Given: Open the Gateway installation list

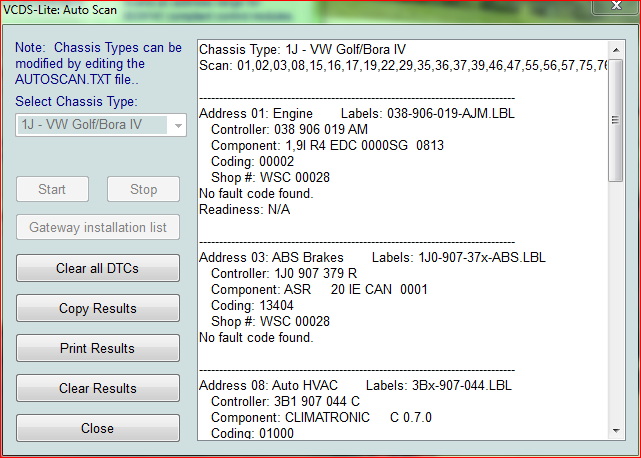Looking at the screenshot, I should pyautogui.click(x=98, y=227).
